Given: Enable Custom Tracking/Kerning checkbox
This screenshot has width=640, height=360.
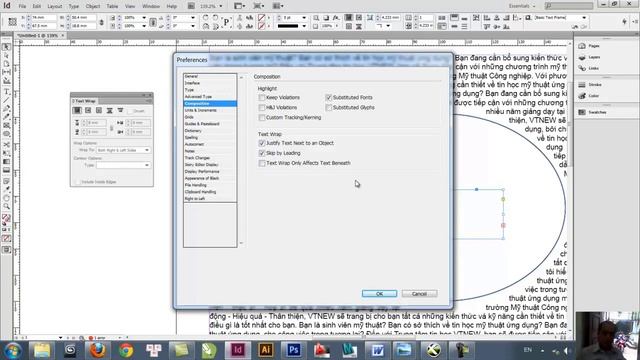Looking at the screenshot, I should point(262,118).
